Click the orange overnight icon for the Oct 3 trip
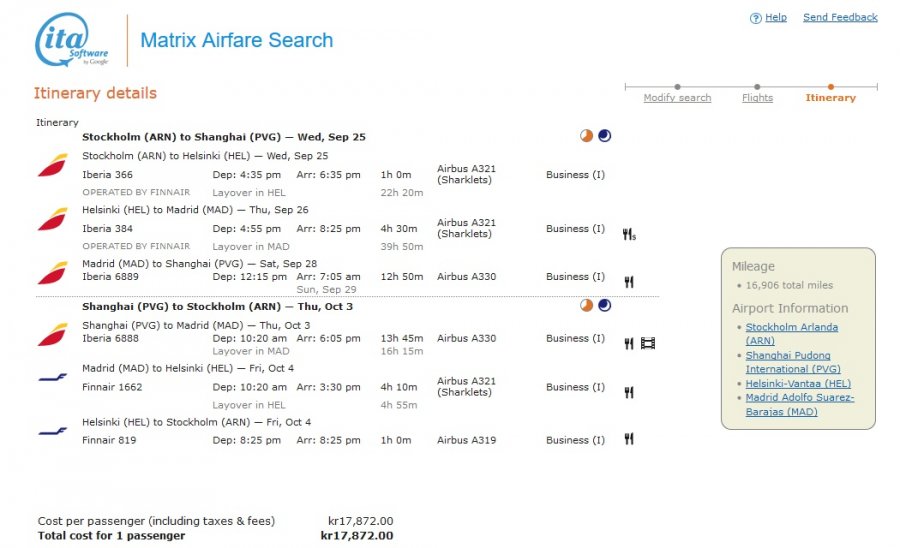 (586, 305)
